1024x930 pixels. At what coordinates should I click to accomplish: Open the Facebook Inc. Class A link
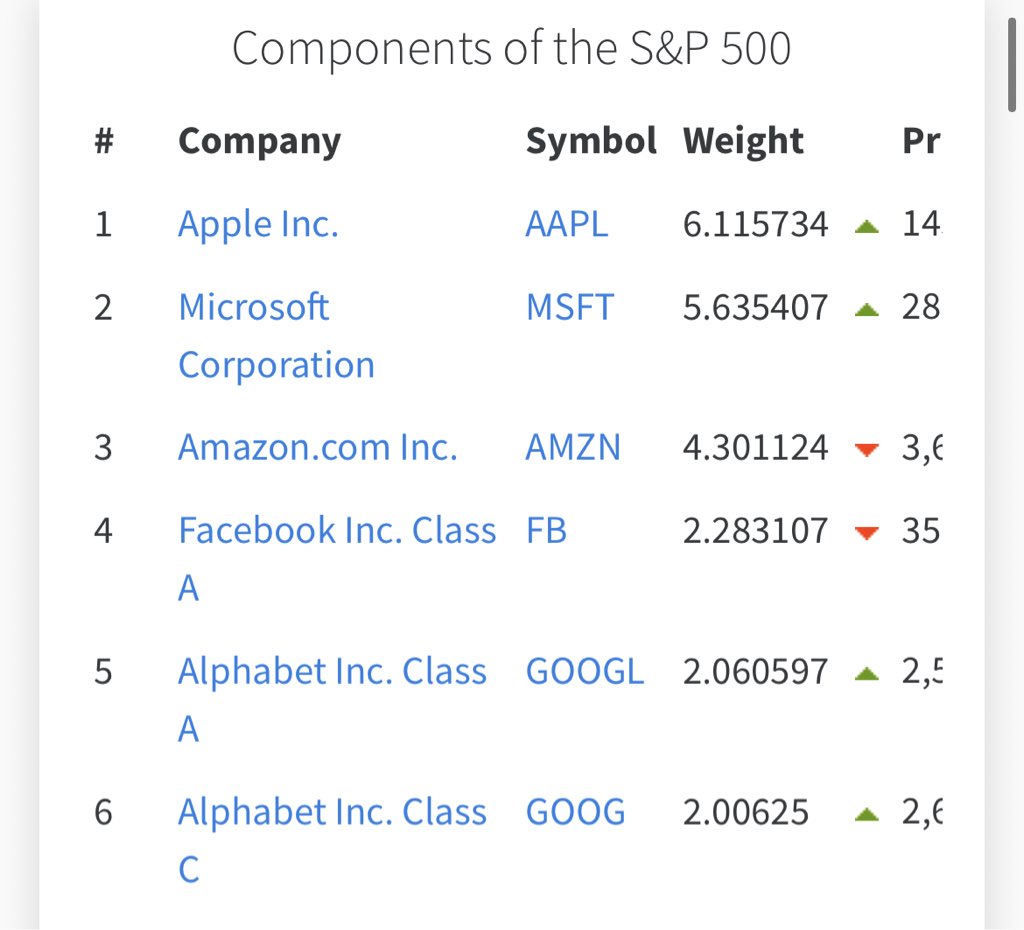click(336, 531)
